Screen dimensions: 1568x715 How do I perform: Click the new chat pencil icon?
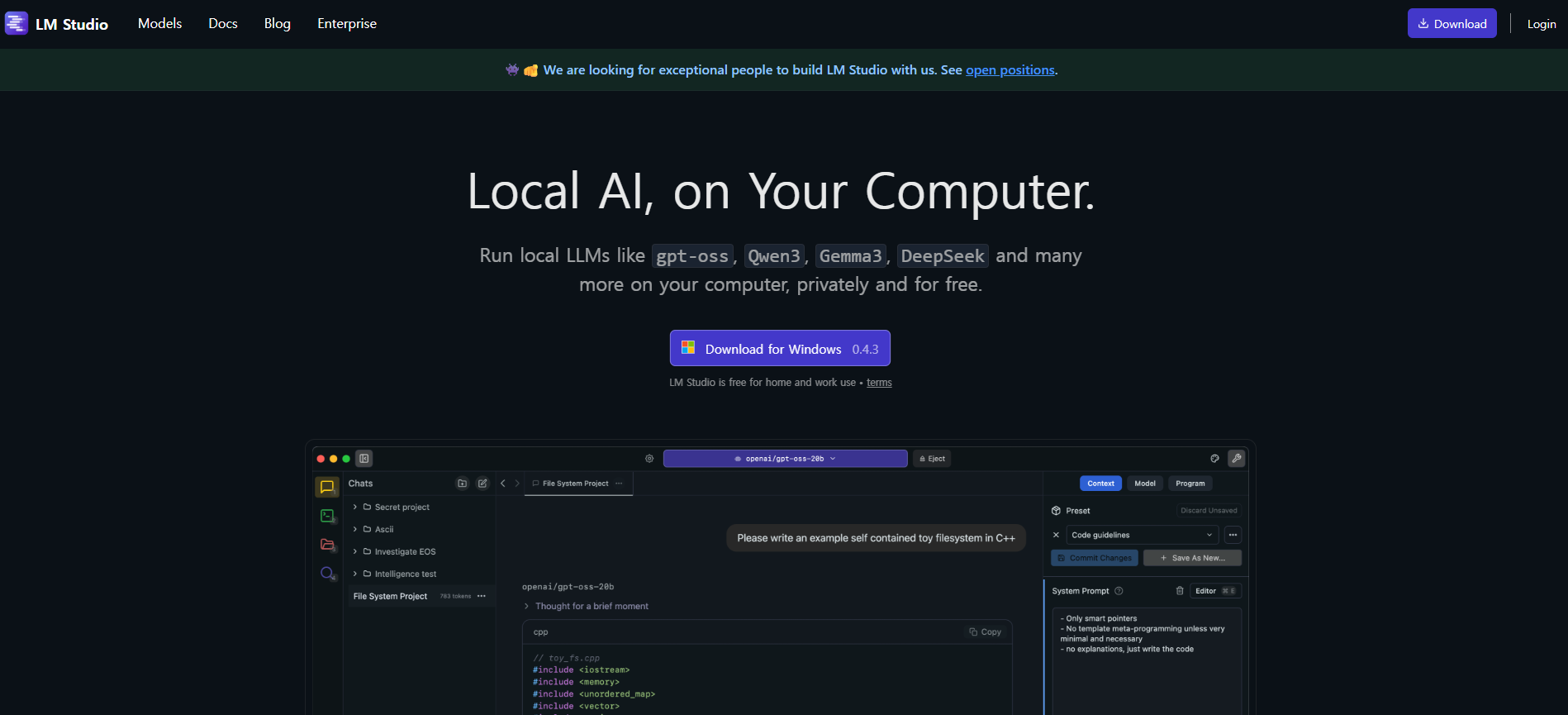(482, 484)
